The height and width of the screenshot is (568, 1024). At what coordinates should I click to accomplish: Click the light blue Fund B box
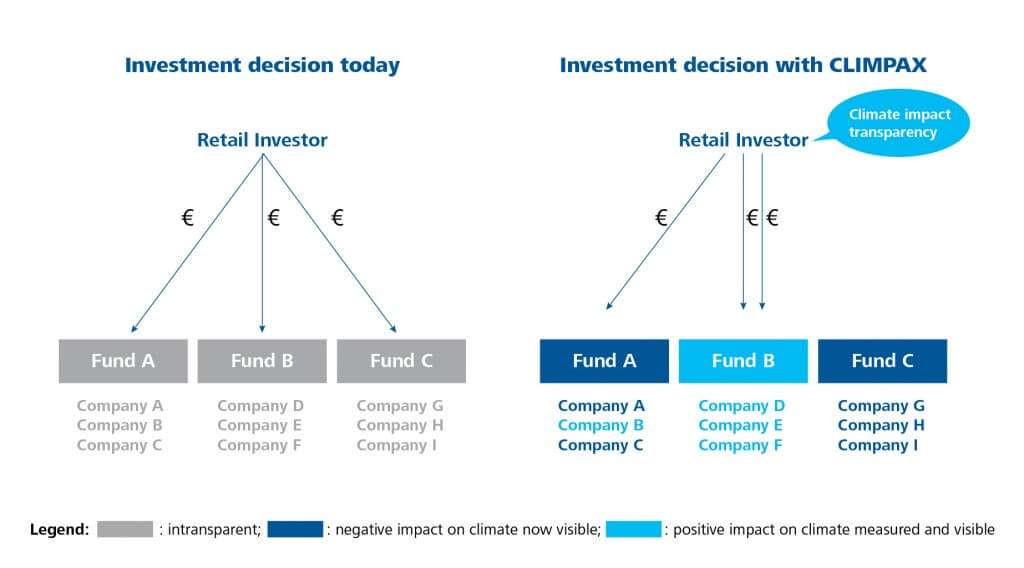tap(743, 361)
